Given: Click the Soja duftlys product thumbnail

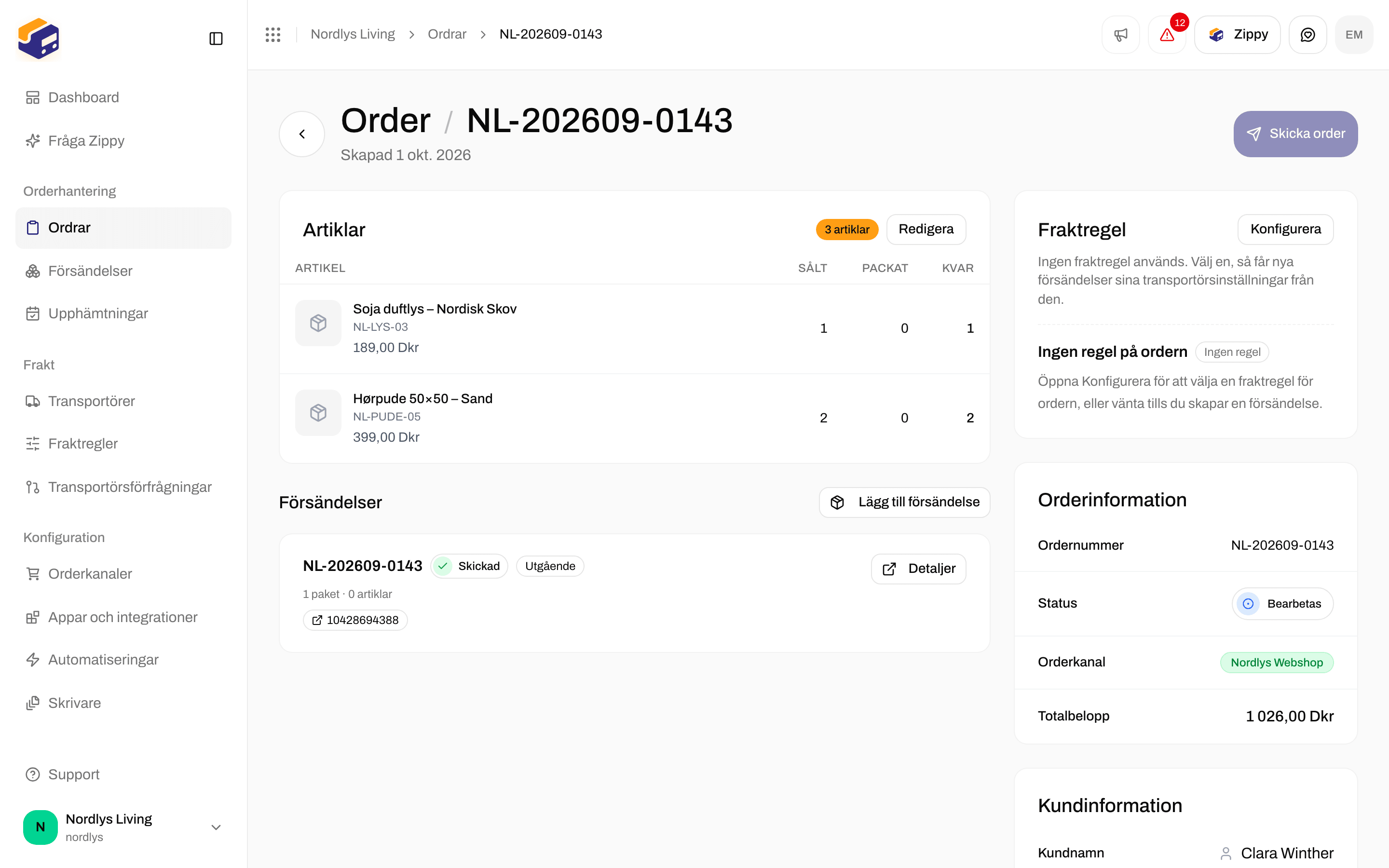Looking at the screenshot, I should tap(318, 323).
